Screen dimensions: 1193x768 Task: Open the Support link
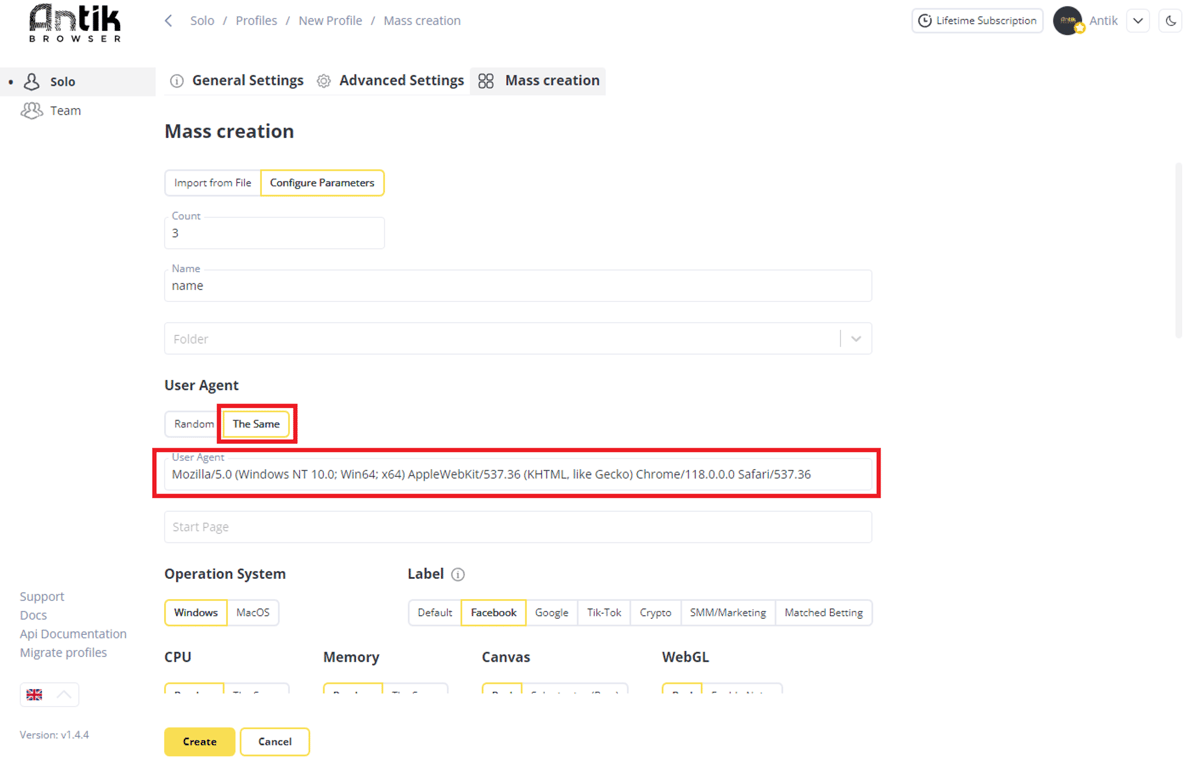coord(42,597)
